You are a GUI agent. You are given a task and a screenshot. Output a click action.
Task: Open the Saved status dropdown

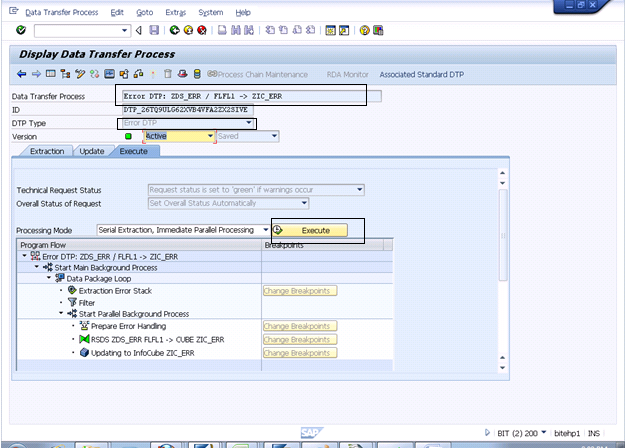point(274,136)
